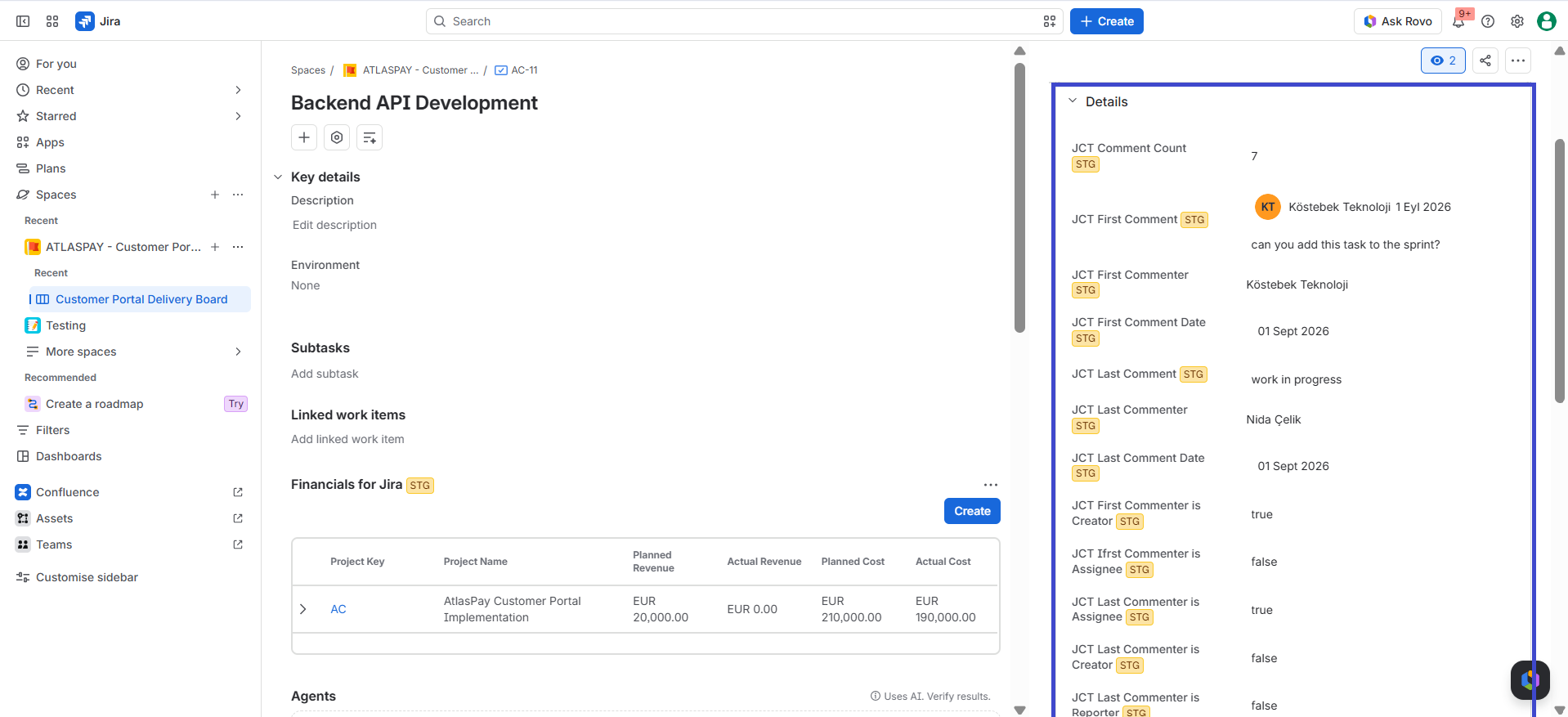Screen dimensions: 1568x717
Task: Open the Financials for Jira three-dot menu
Action: (991, 485)
